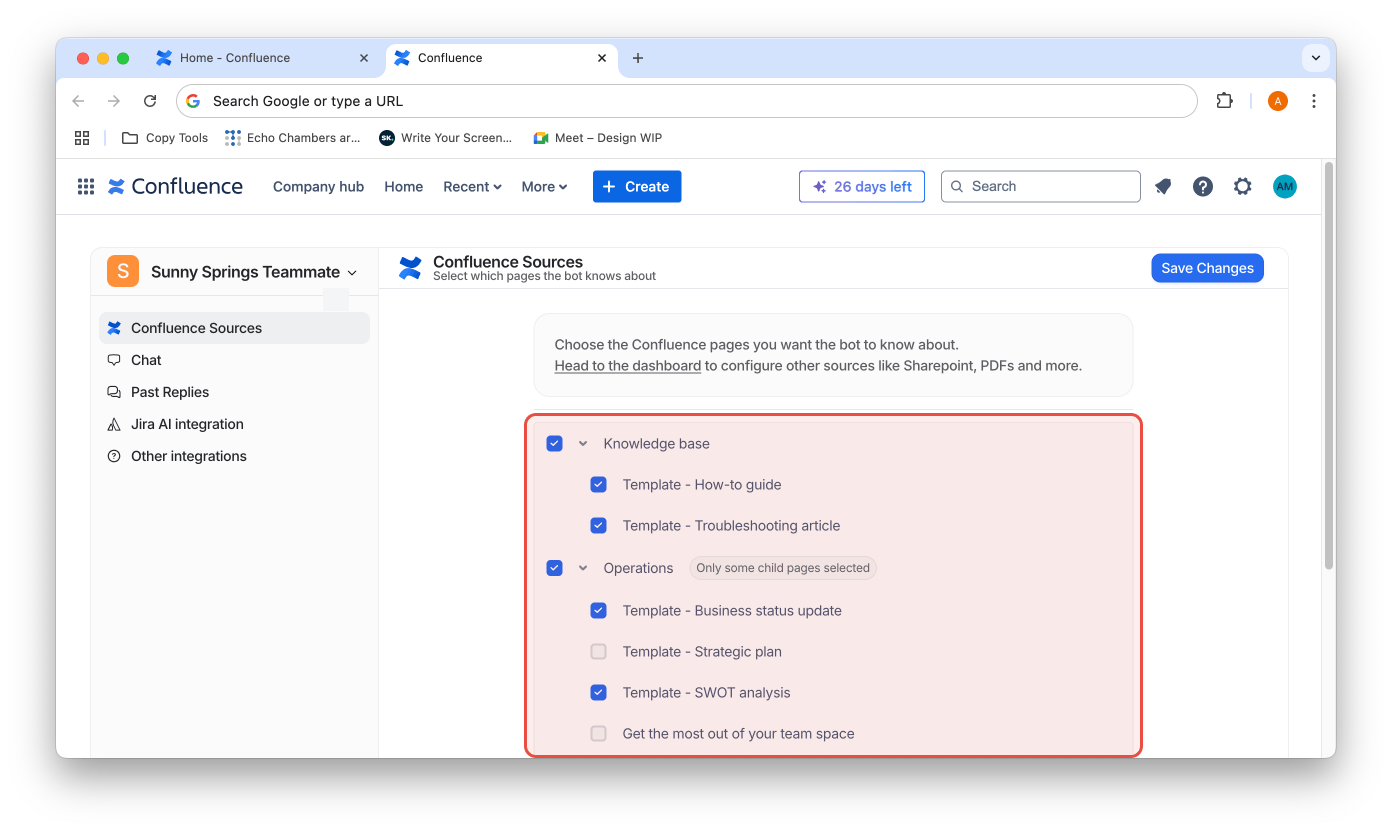Open the notifications bell icon

[x=1163, y=186]
